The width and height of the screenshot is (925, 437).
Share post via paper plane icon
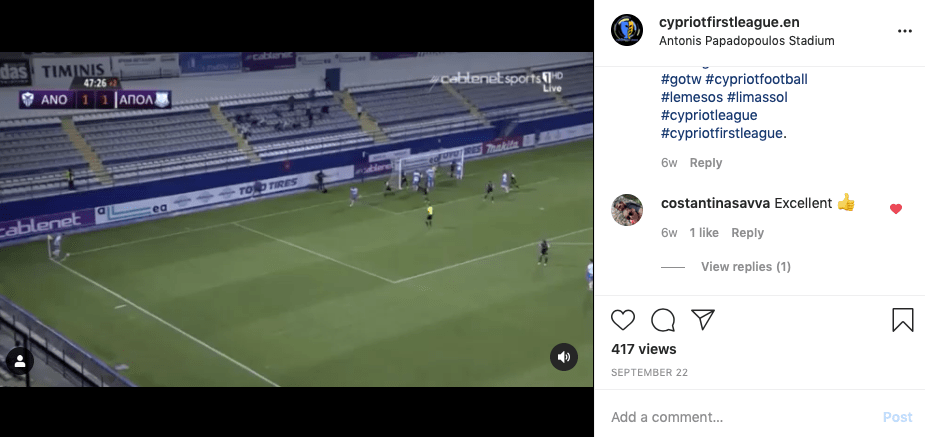point(703,319)
